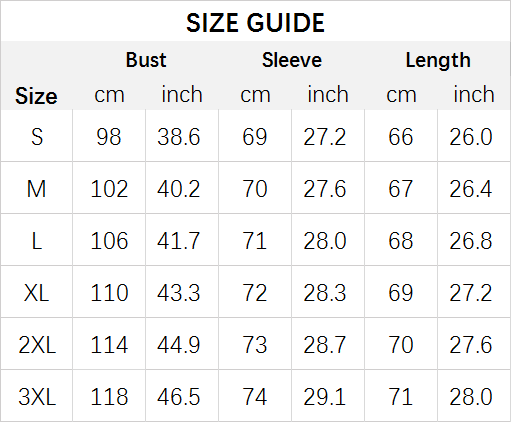Click the SIZE GUIDE title
Image resolution: width=512 pixels, height=423 pixels.
pos(255,23)
